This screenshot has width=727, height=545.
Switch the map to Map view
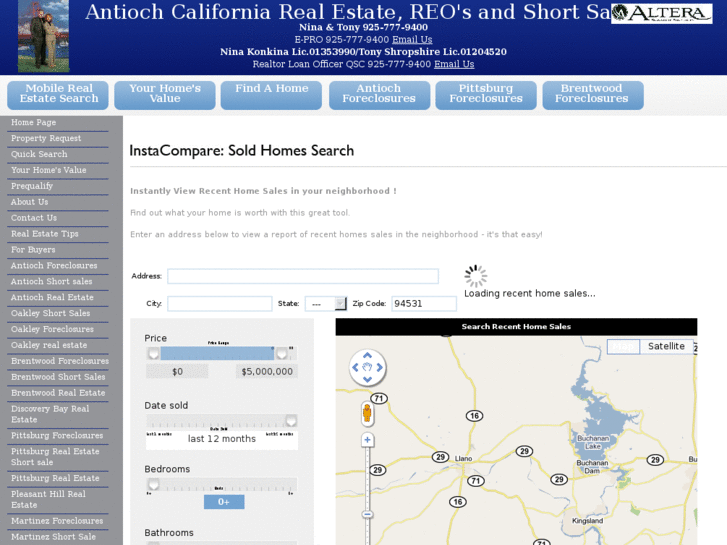623,346
